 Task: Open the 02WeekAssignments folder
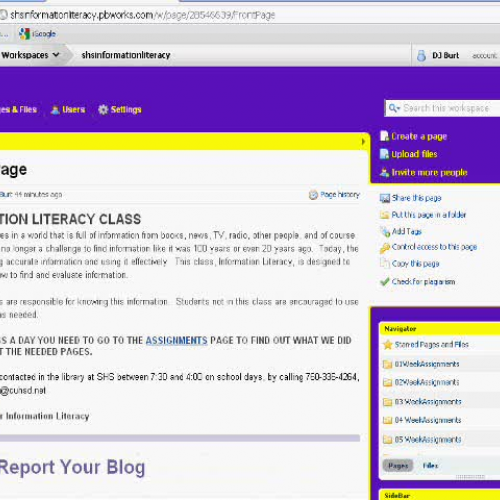pyautogui.click(x=427, y=382)
